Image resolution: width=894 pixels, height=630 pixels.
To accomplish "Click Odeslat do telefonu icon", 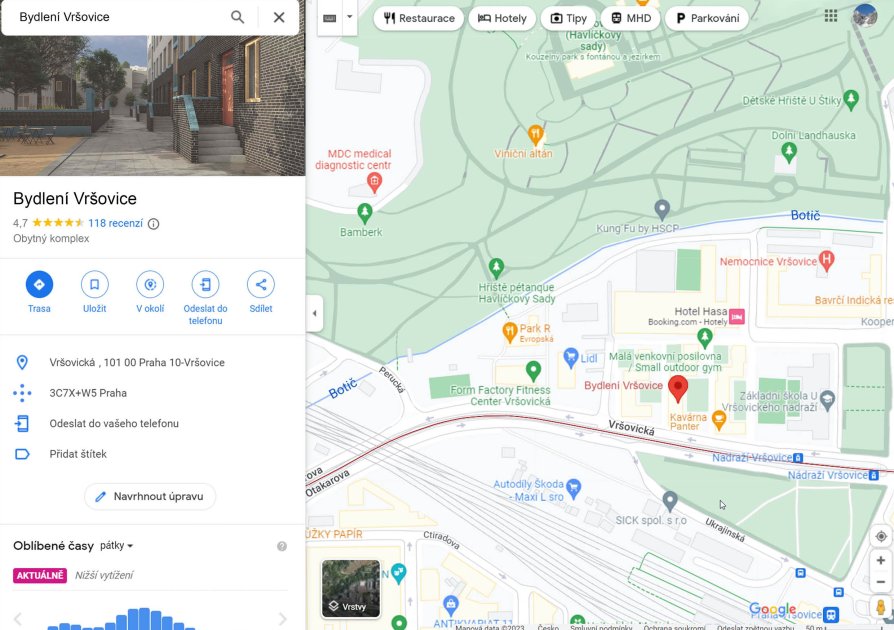I will click(205, 284).
